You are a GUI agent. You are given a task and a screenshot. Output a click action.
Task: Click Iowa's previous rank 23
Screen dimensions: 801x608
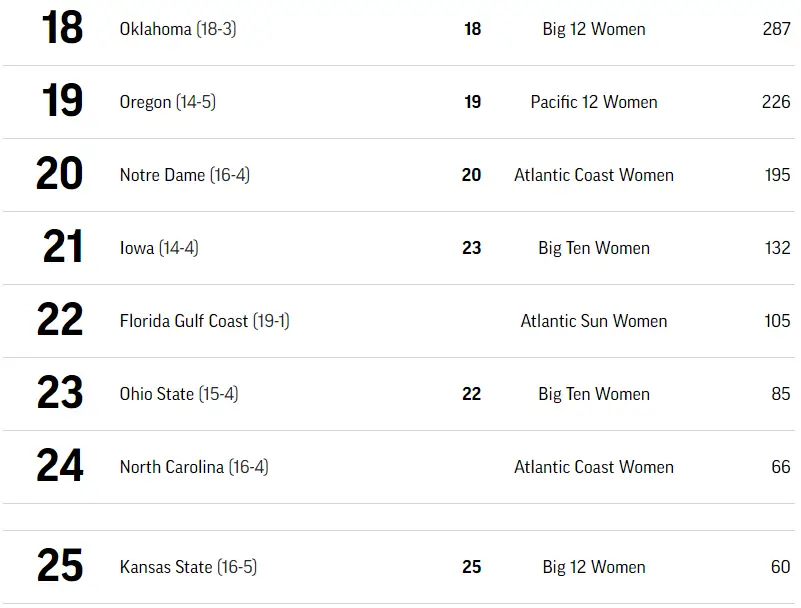point(472,248)
